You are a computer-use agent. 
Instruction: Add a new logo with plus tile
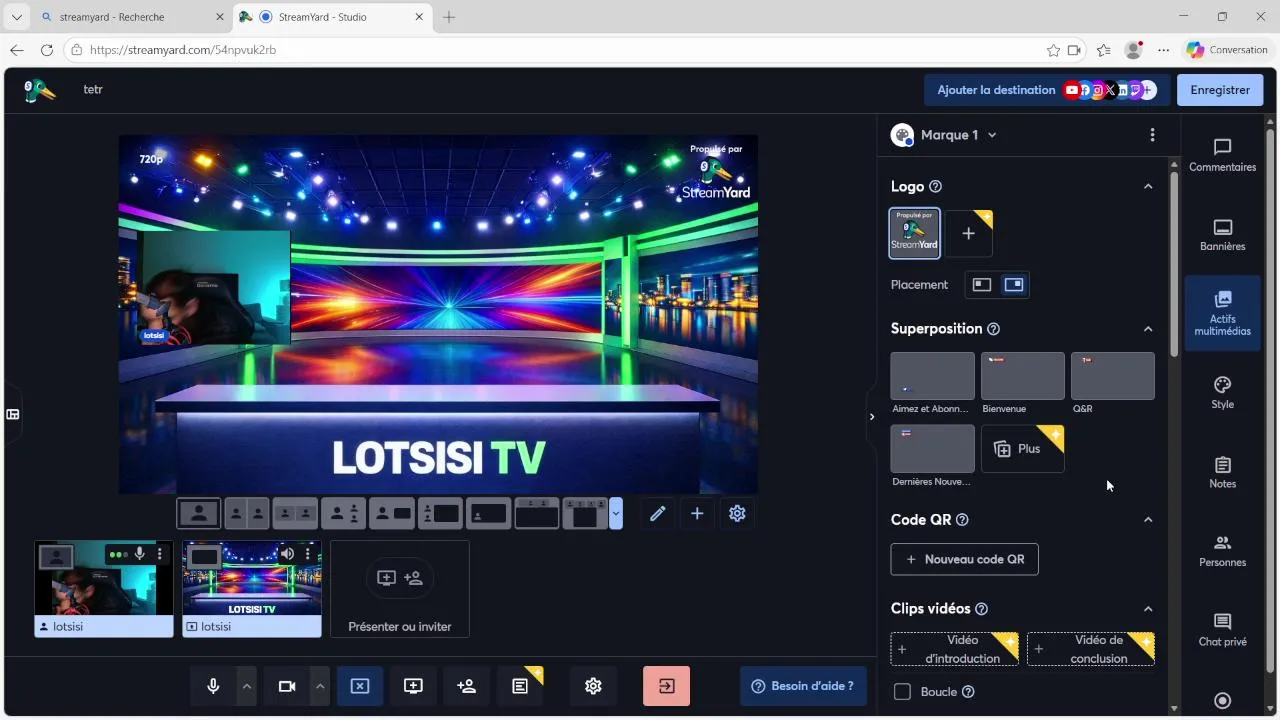coord(968,234)
